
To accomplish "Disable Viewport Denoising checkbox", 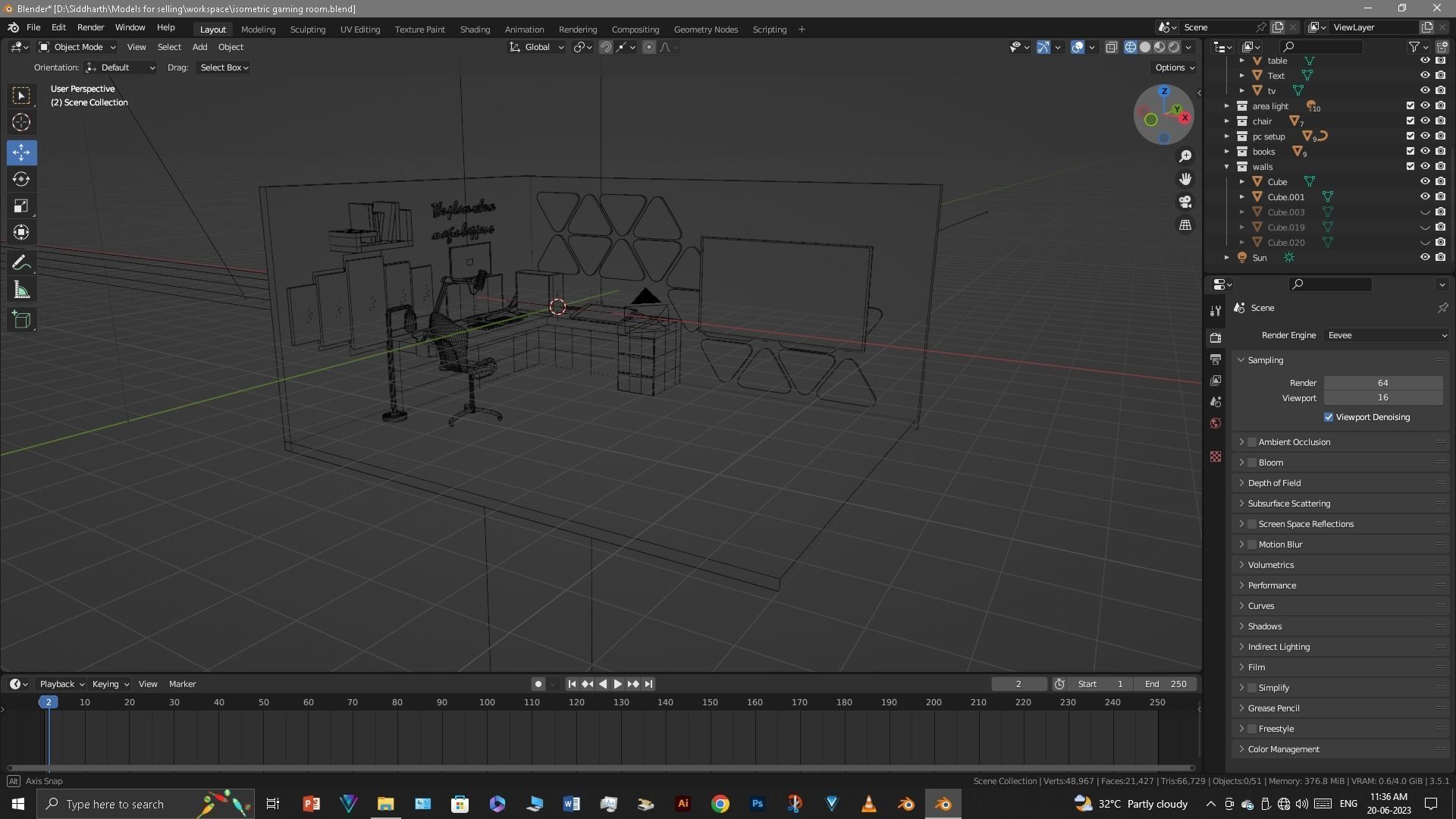I will (x=1329, y=417).
